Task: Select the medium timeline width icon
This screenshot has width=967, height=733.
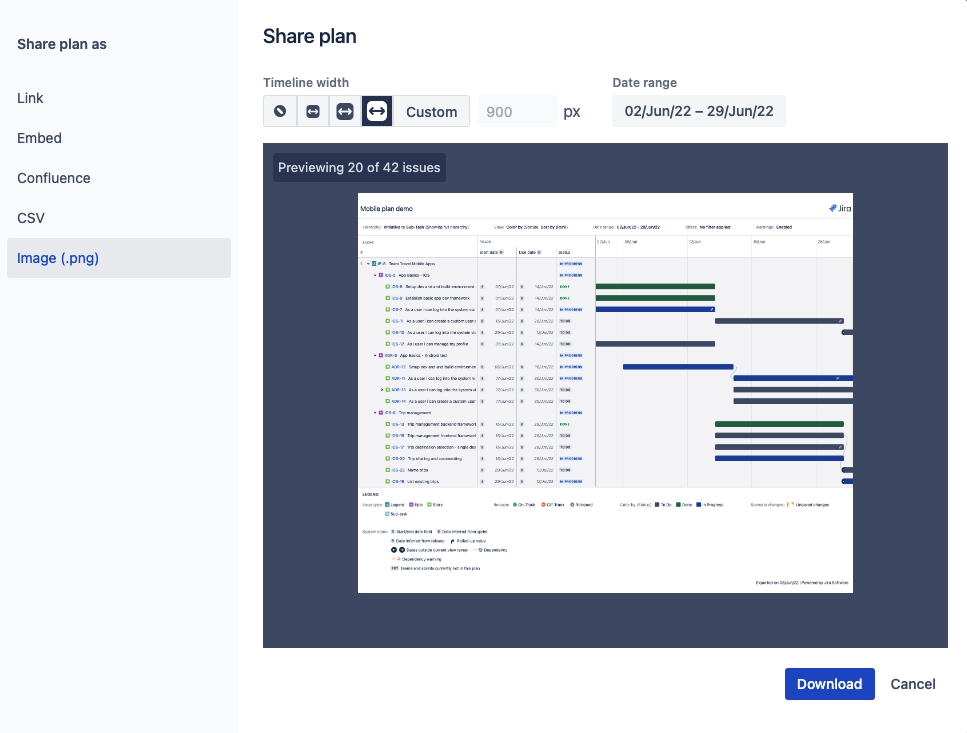Action: click(344, 111)
